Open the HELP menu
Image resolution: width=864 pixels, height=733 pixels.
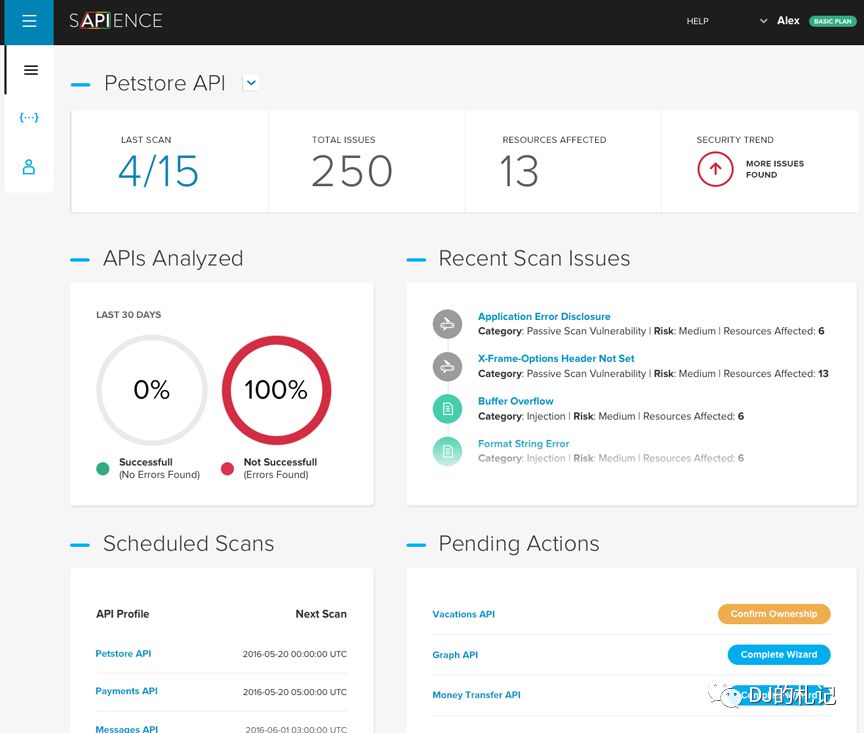click(x=697, y=21)
